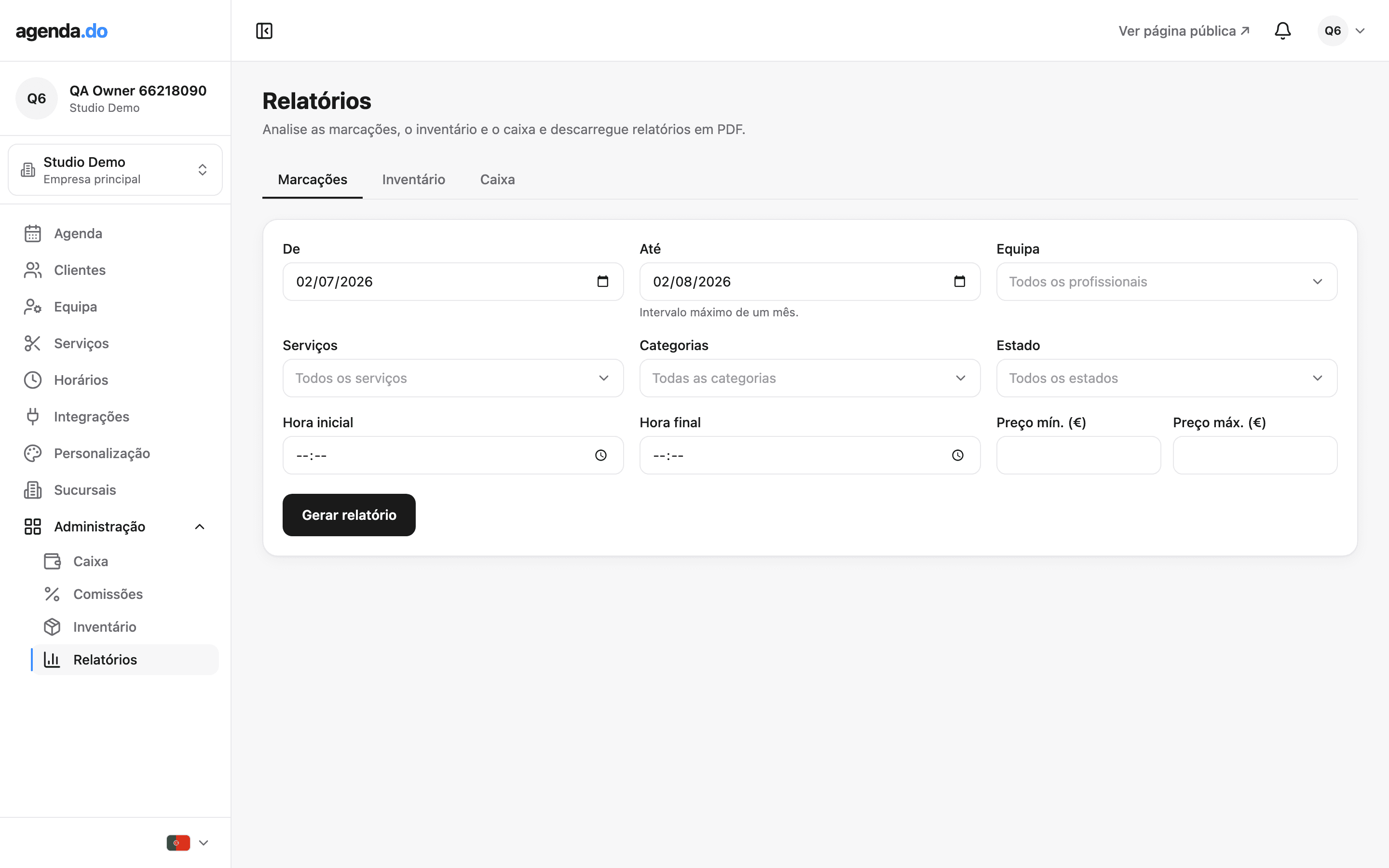Screen dimensions: 1389x868
Task: Expand the Todos os serviços dropdown
Action: tap(453, 379)
